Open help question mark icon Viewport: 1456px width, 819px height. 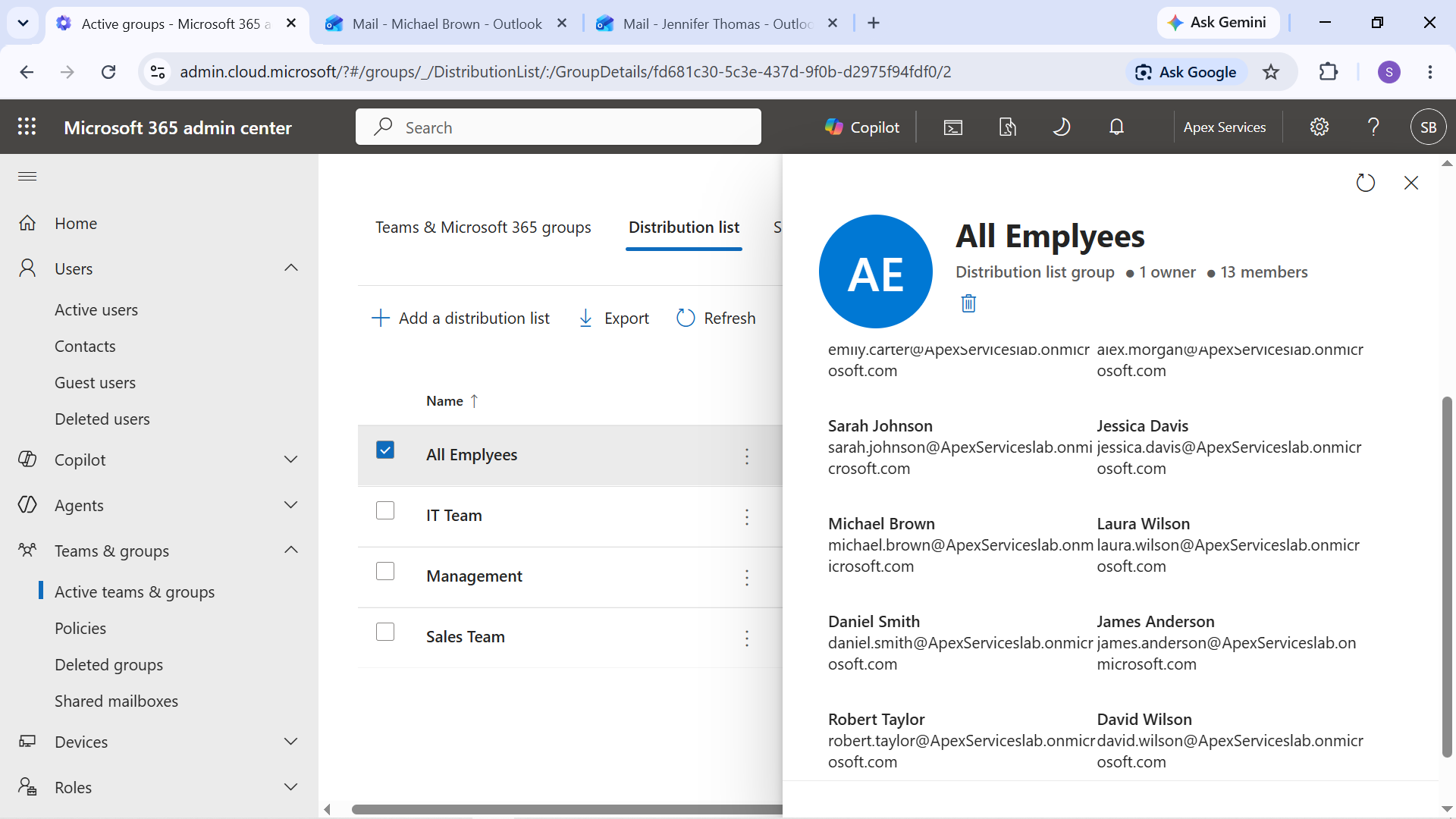coord(1373,127)
